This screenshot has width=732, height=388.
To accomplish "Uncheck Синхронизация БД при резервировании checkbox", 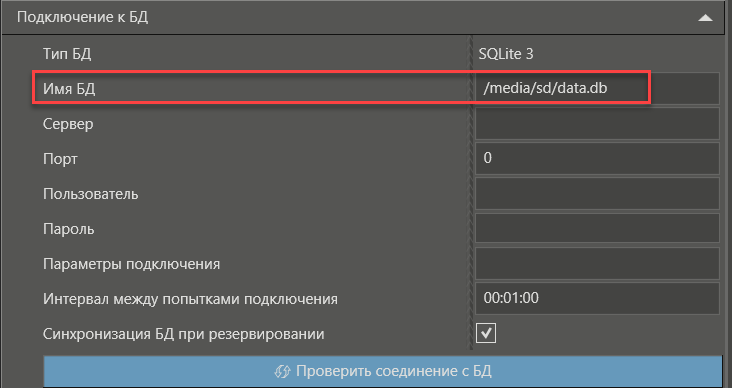I will coord(486,333).
